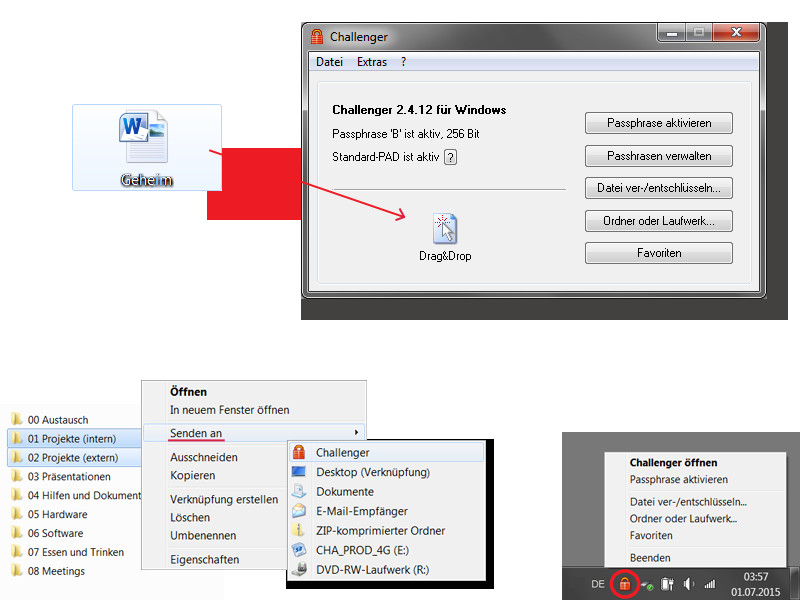Click folder icon of 03 Präsentationen
800x600 pixels.
coord(17,476)
